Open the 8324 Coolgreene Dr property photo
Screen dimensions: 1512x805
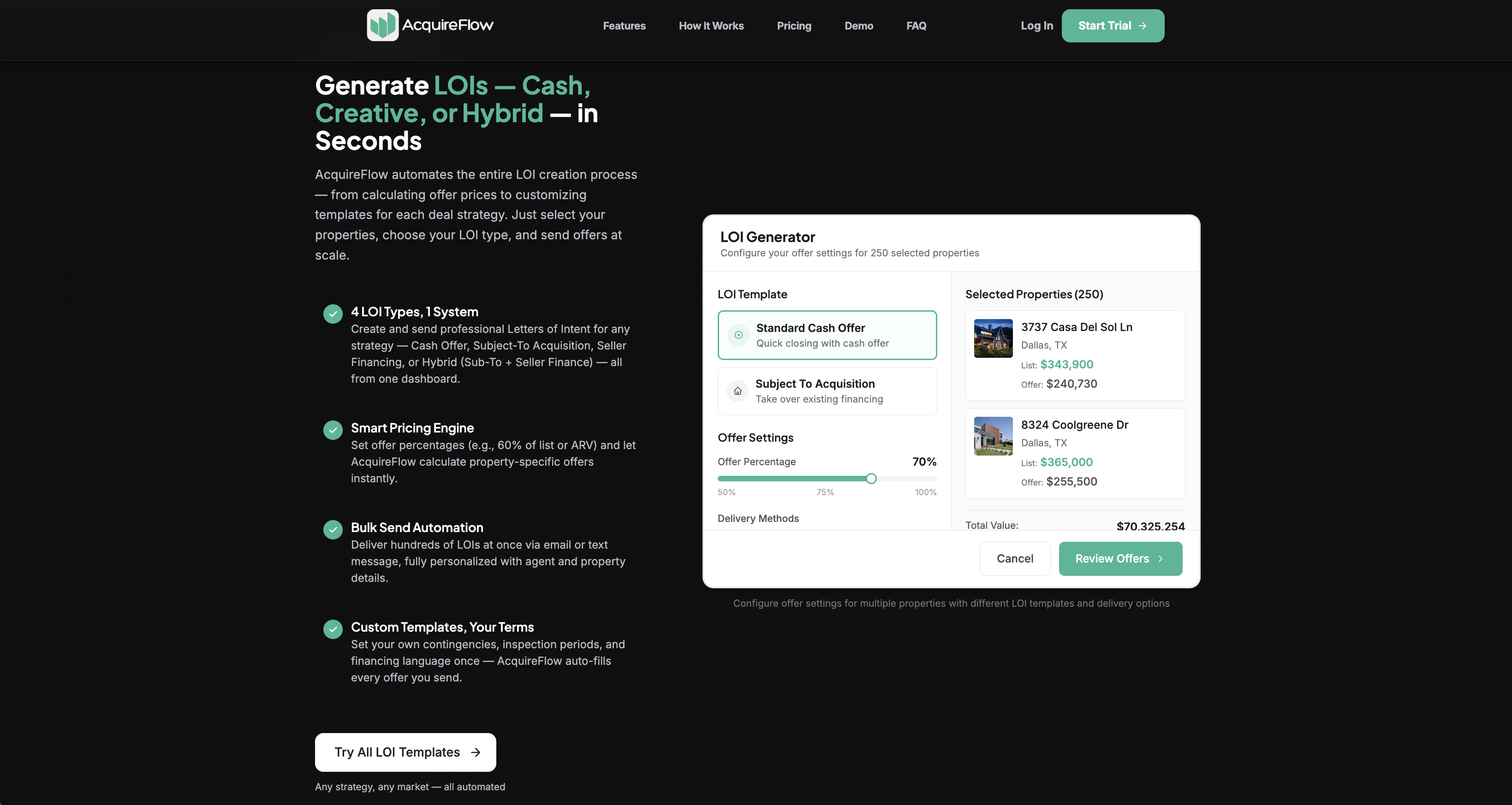point(993,436)
